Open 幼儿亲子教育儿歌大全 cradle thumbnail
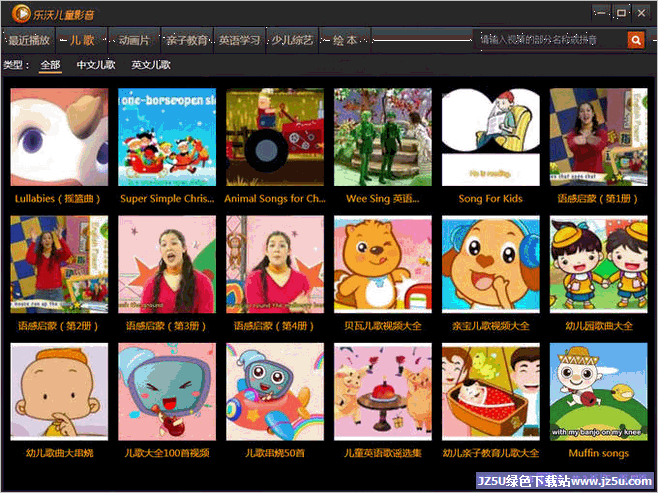The image size is (658, 493). [x=491, y=392]
